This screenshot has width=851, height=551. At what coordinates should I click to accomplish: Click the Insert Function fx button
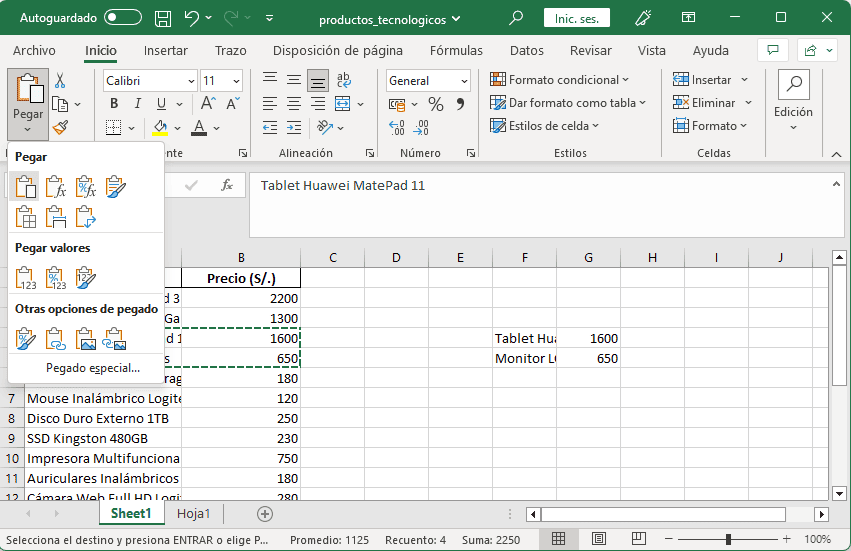[227, 185]
